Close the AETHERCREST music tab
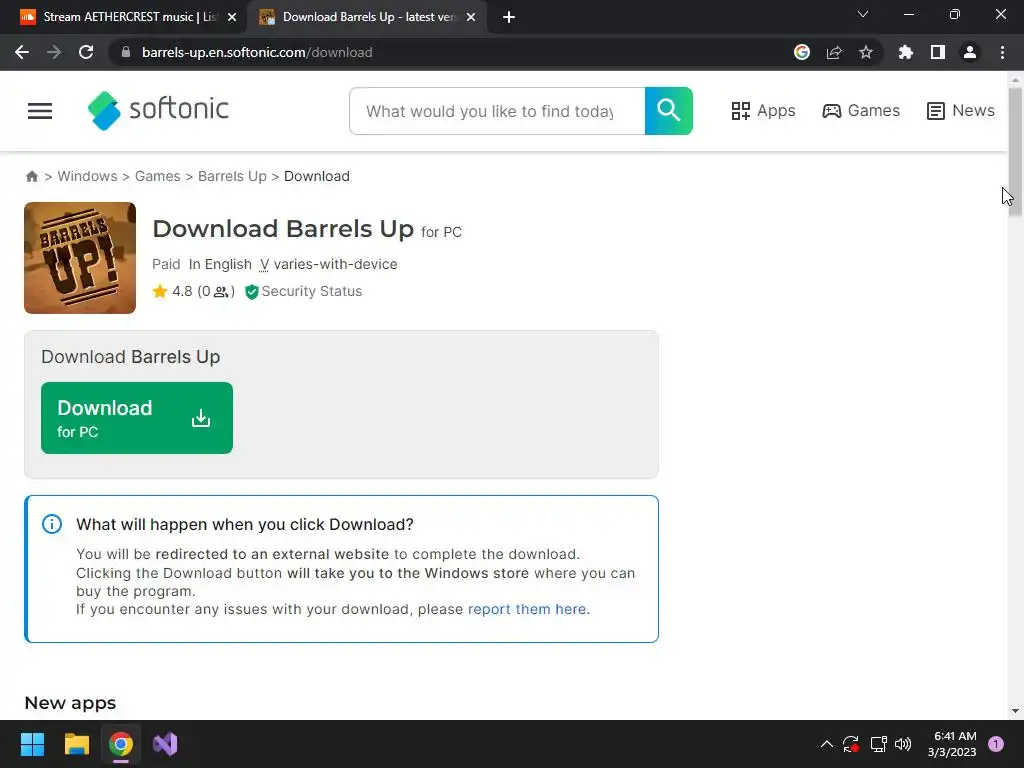This screenshot has width=1024, height=768. [x=232, y=17]
